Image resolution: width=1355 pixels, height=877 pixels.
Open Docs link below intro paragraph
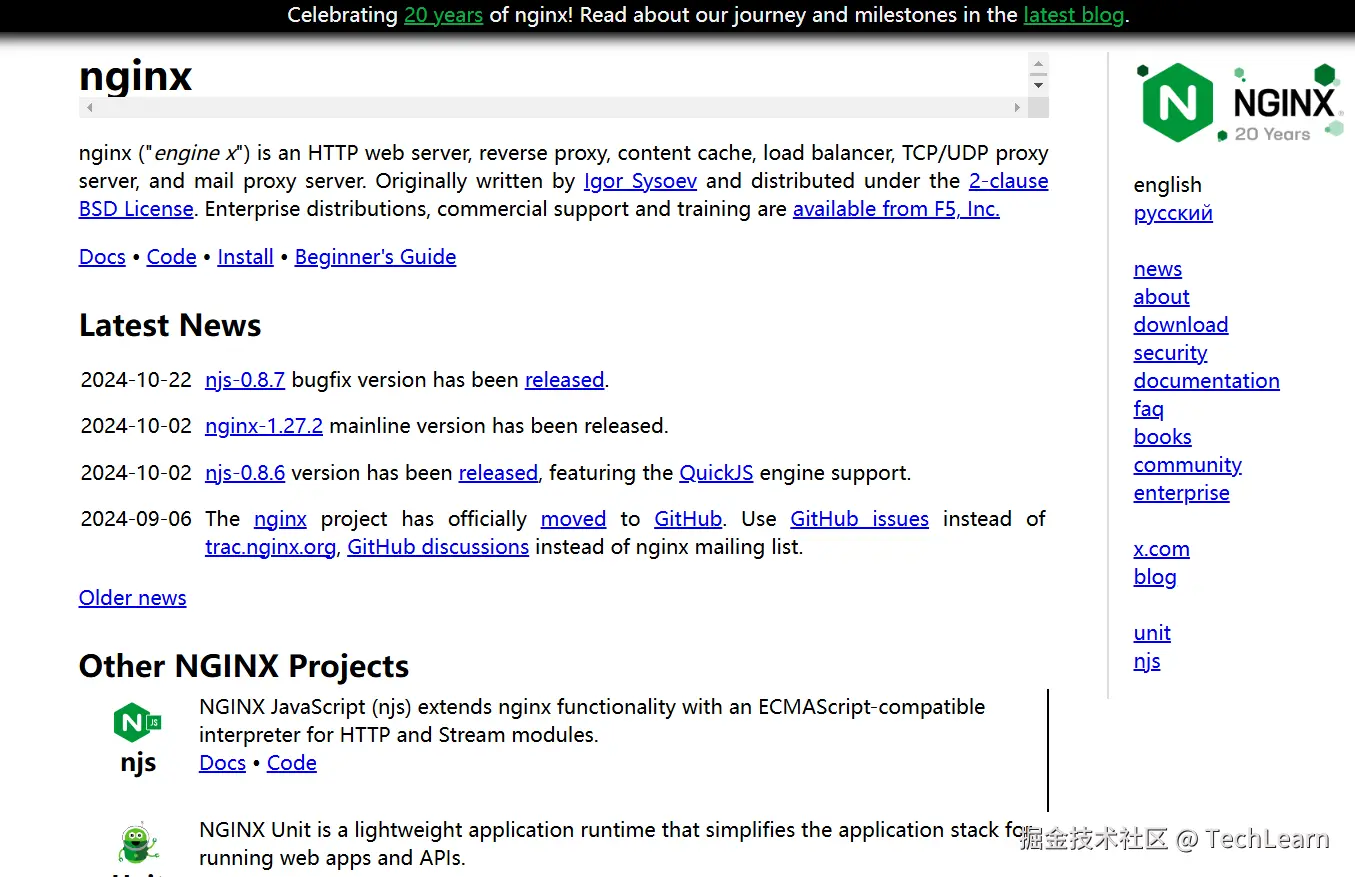point(102,257)
